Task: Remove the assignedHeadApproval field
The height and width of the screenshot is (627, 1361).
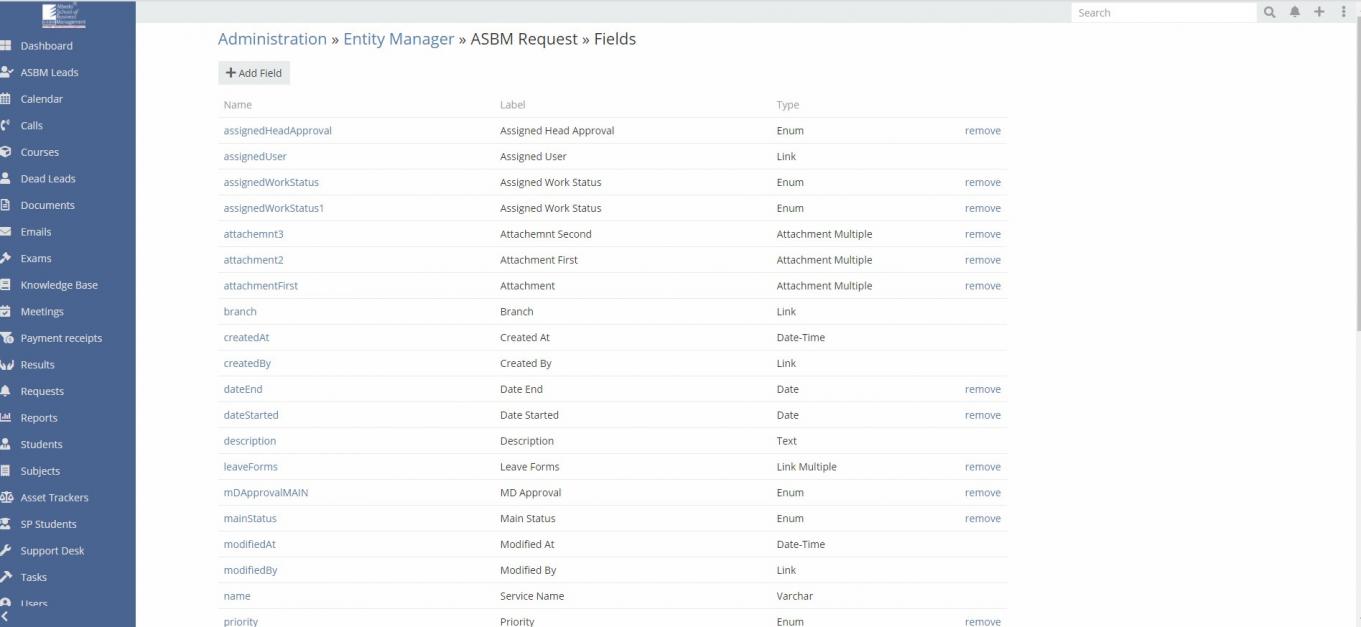Action: (982, 131)
